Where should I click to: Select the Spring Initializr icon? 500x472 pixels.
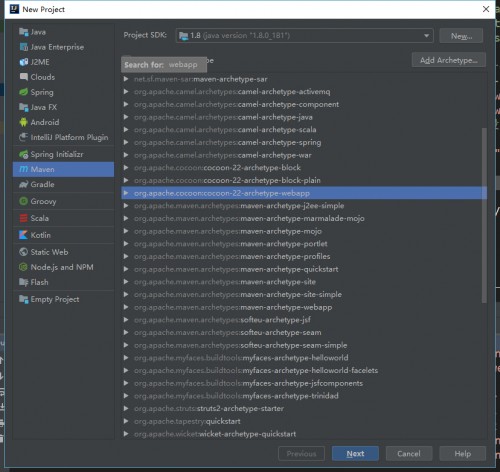(x=23, y=154)
